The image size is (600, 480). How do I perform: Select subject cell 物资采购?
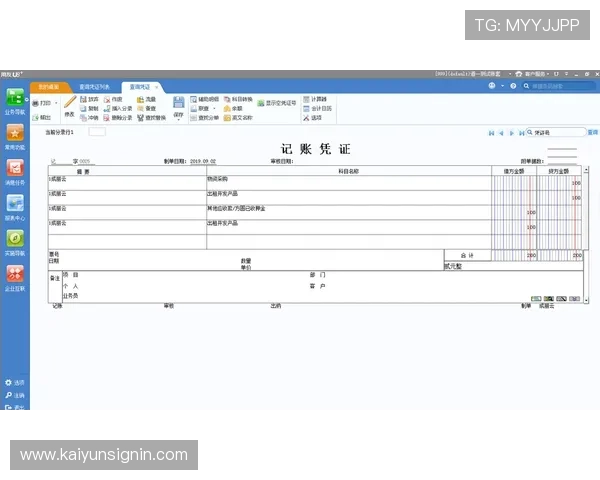(349, 183)
